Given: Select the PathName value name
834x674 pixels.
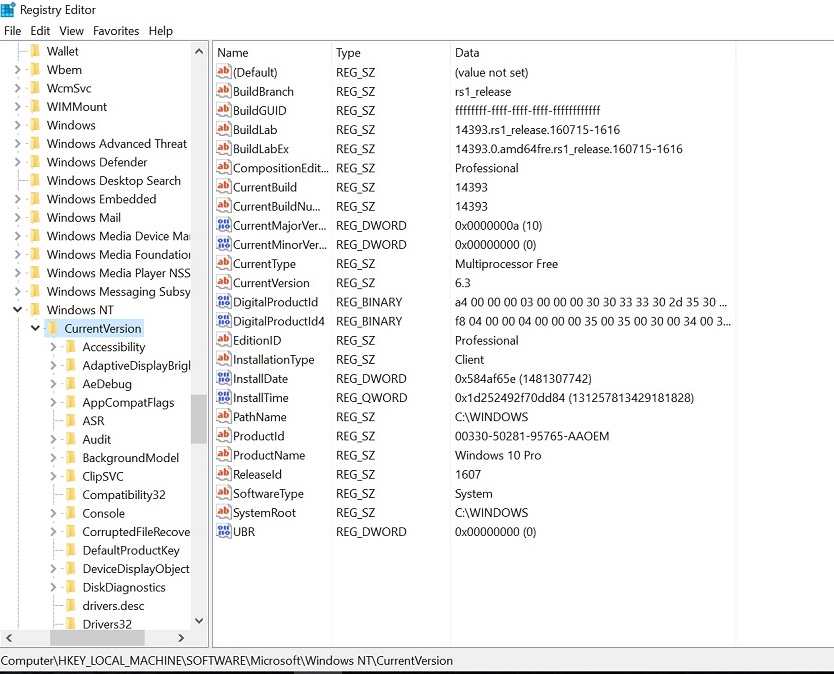Looking at the screenshot, I should click(x=260, y=417).
